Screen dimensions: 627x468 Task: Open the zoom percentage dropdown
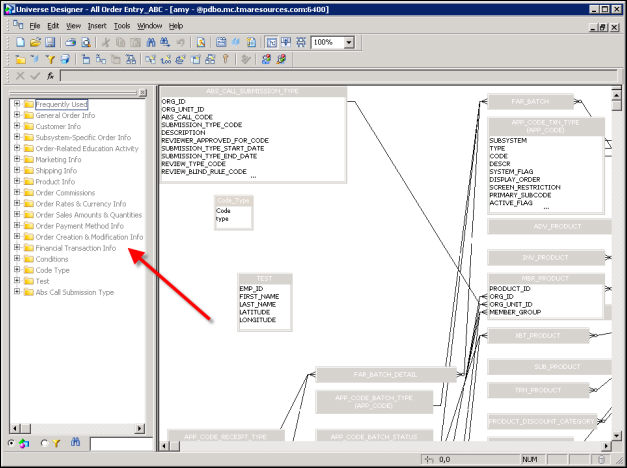[x=348, y=43]
